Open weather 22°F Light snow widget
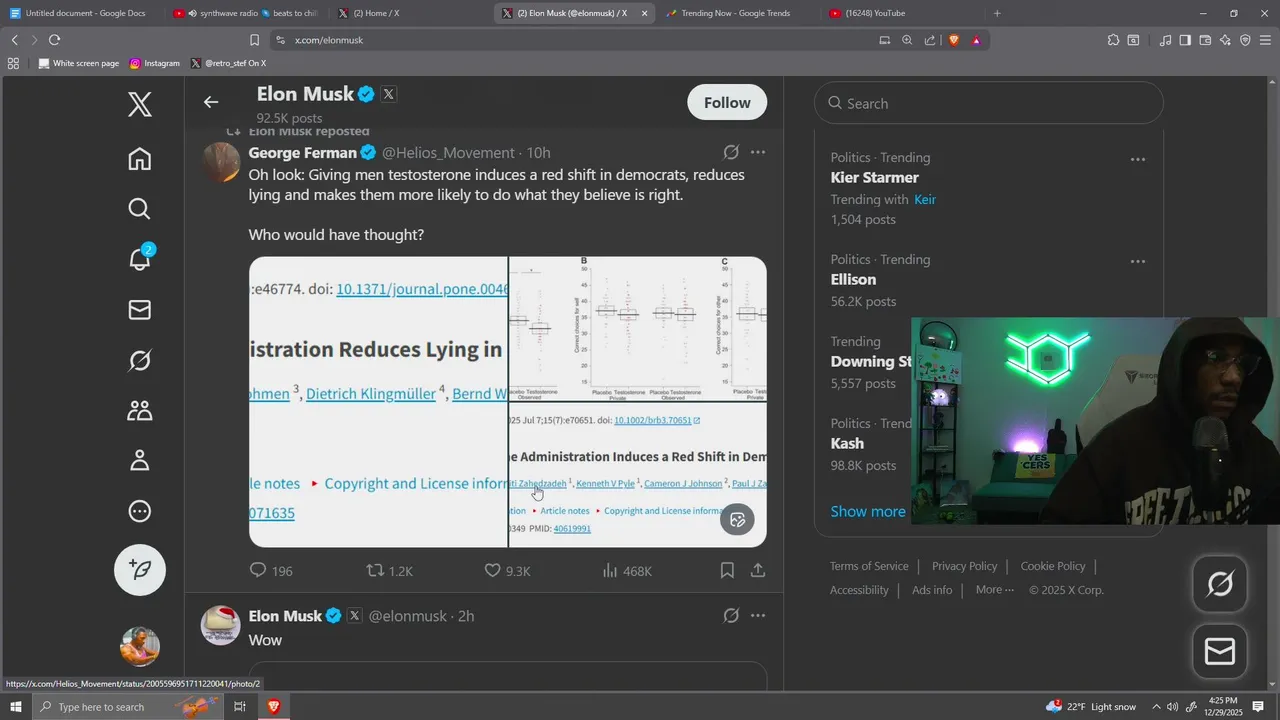The image size is (1280, 720). 1091,706
